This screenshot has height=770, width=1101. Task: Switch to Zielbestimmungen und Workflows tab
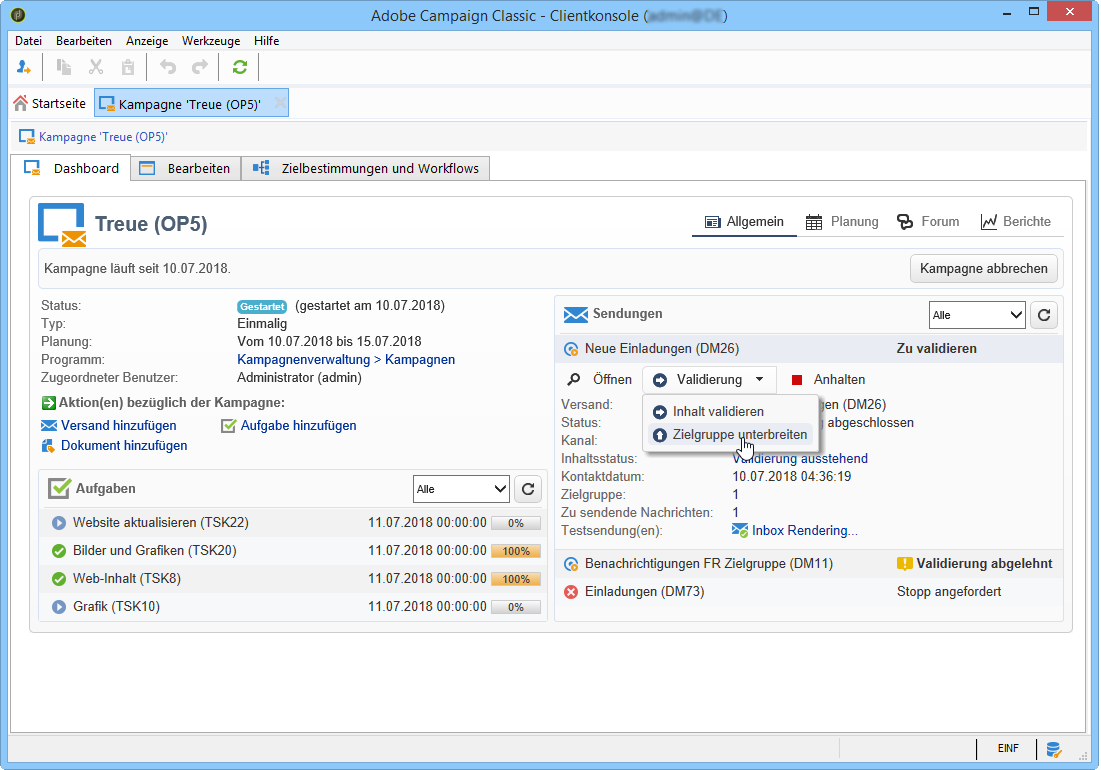coord(366,169)
